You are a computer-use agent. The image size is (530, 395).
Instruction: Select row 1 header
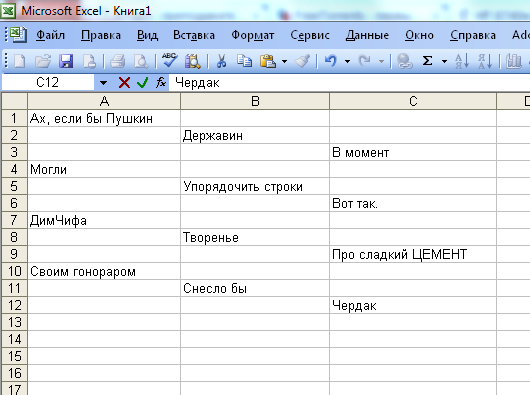pyautogui.click(x=15, y=118)
